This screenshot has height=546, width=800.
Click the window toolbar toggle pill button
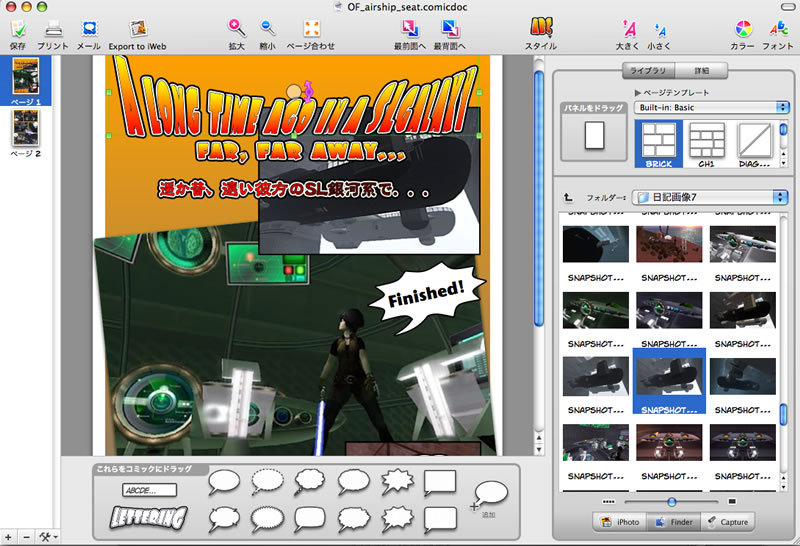point(787,7)
